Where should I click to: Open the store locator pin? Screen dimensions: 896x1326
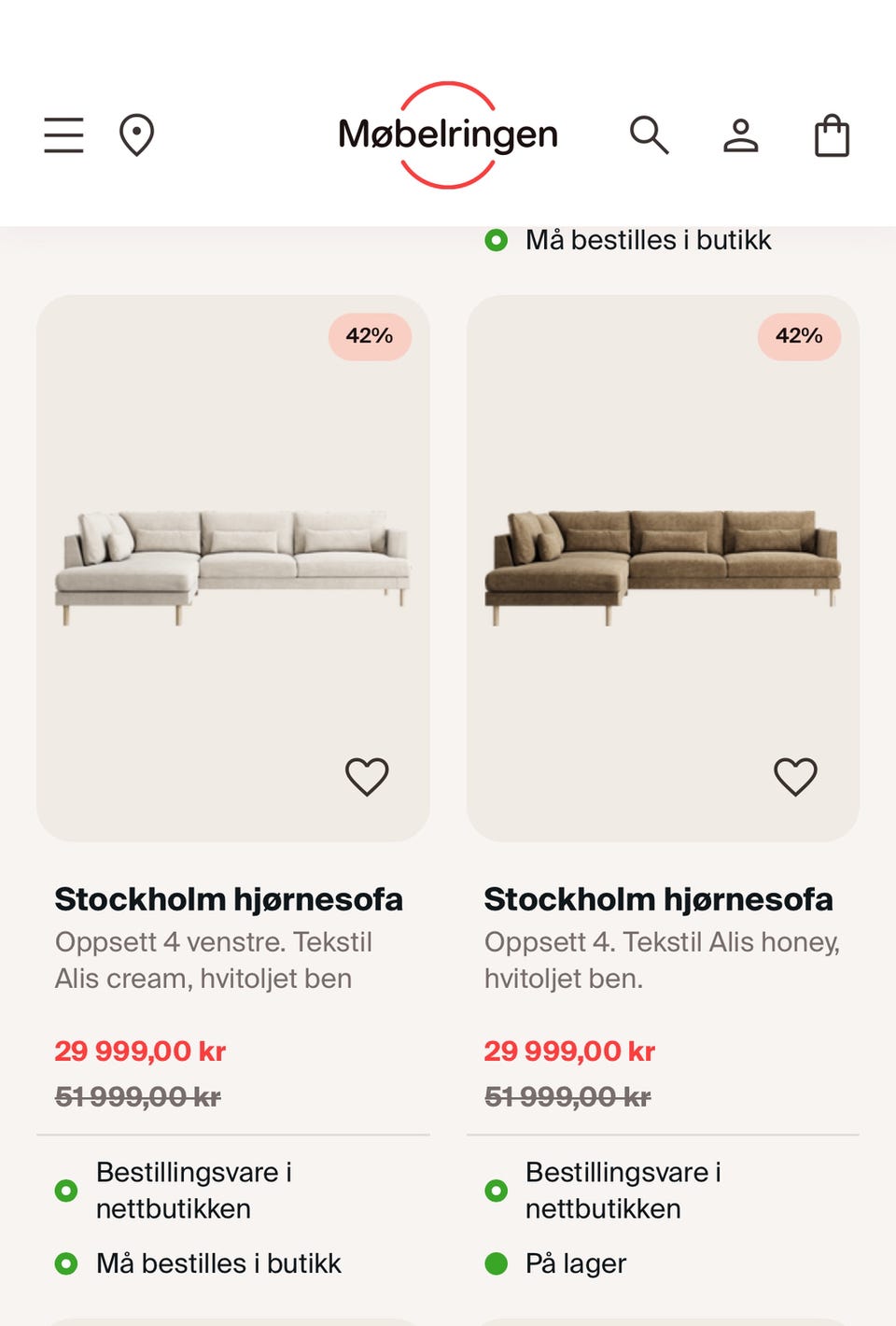tap(136, 135)
